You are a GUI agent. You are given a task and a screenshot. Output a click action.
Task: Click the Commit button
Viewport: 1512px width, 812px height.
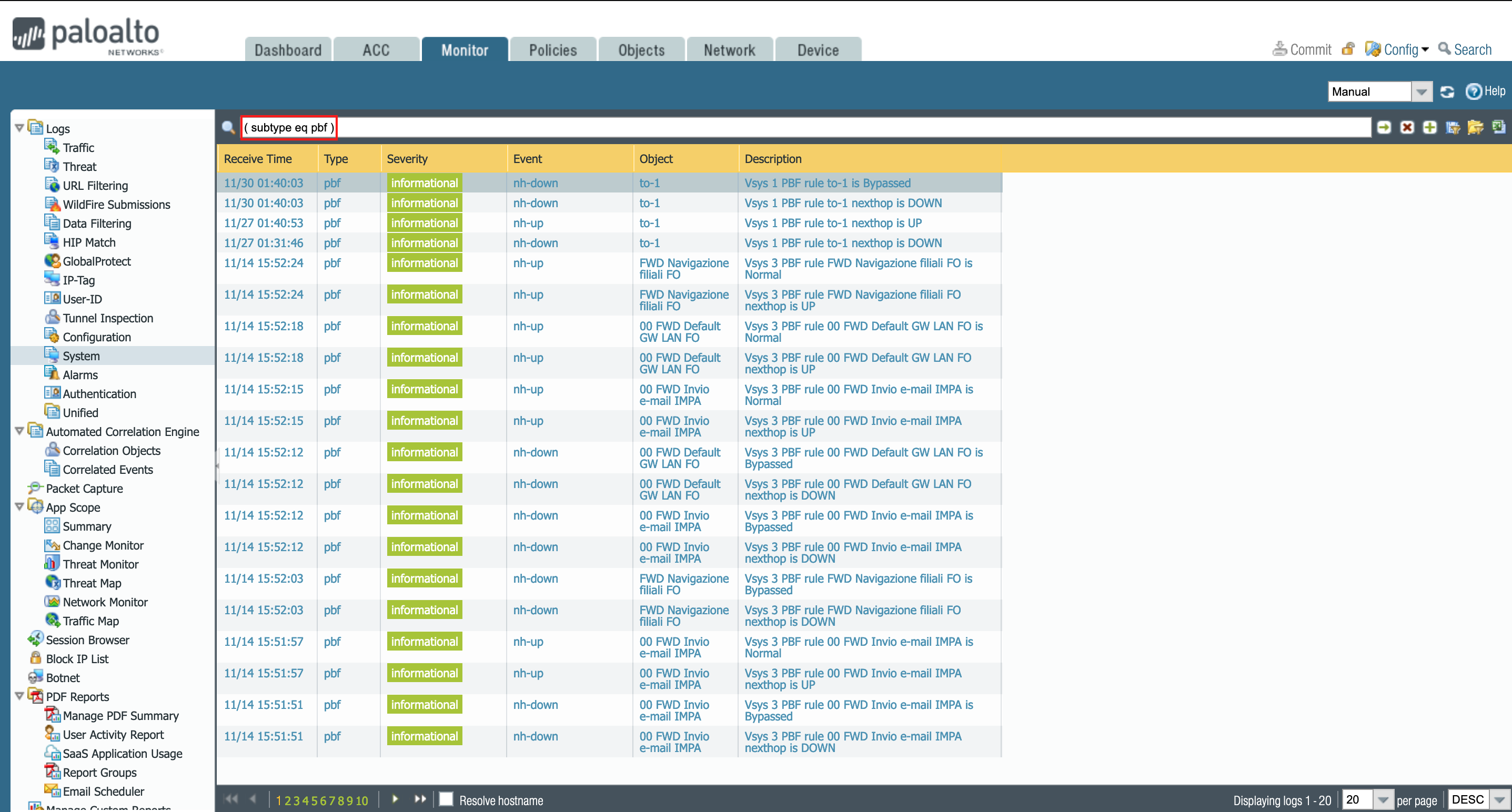pyautogui.click(x=1308, y=49)
